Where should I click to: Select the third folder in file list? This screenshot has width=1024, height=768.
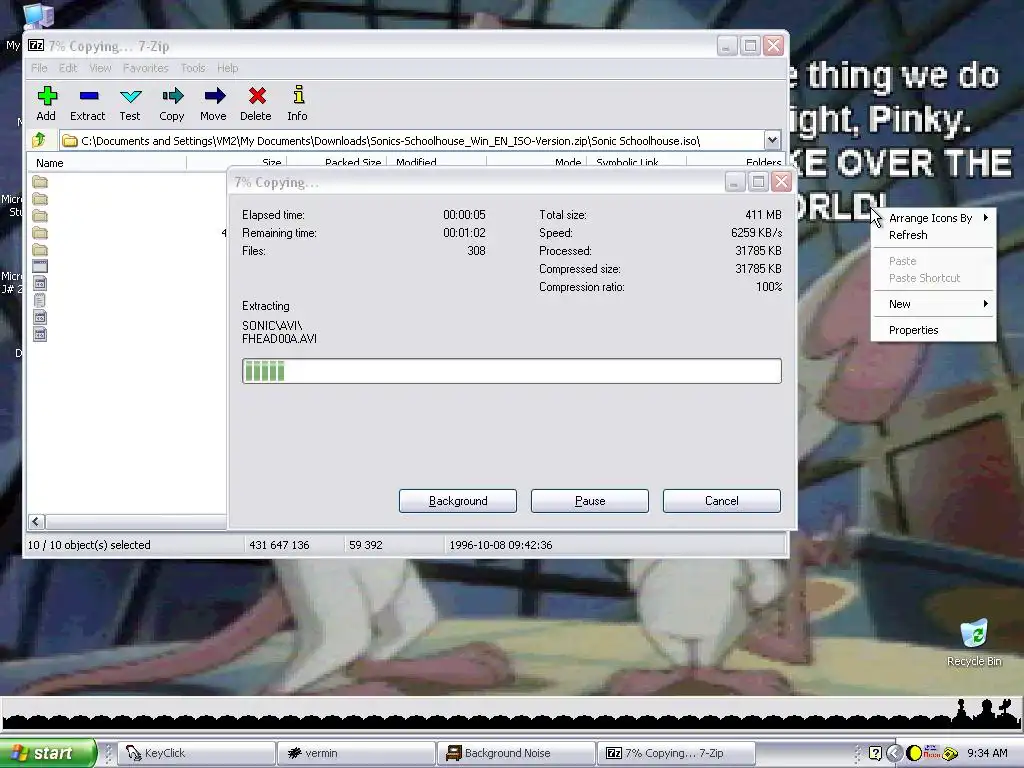coord(40,216)
